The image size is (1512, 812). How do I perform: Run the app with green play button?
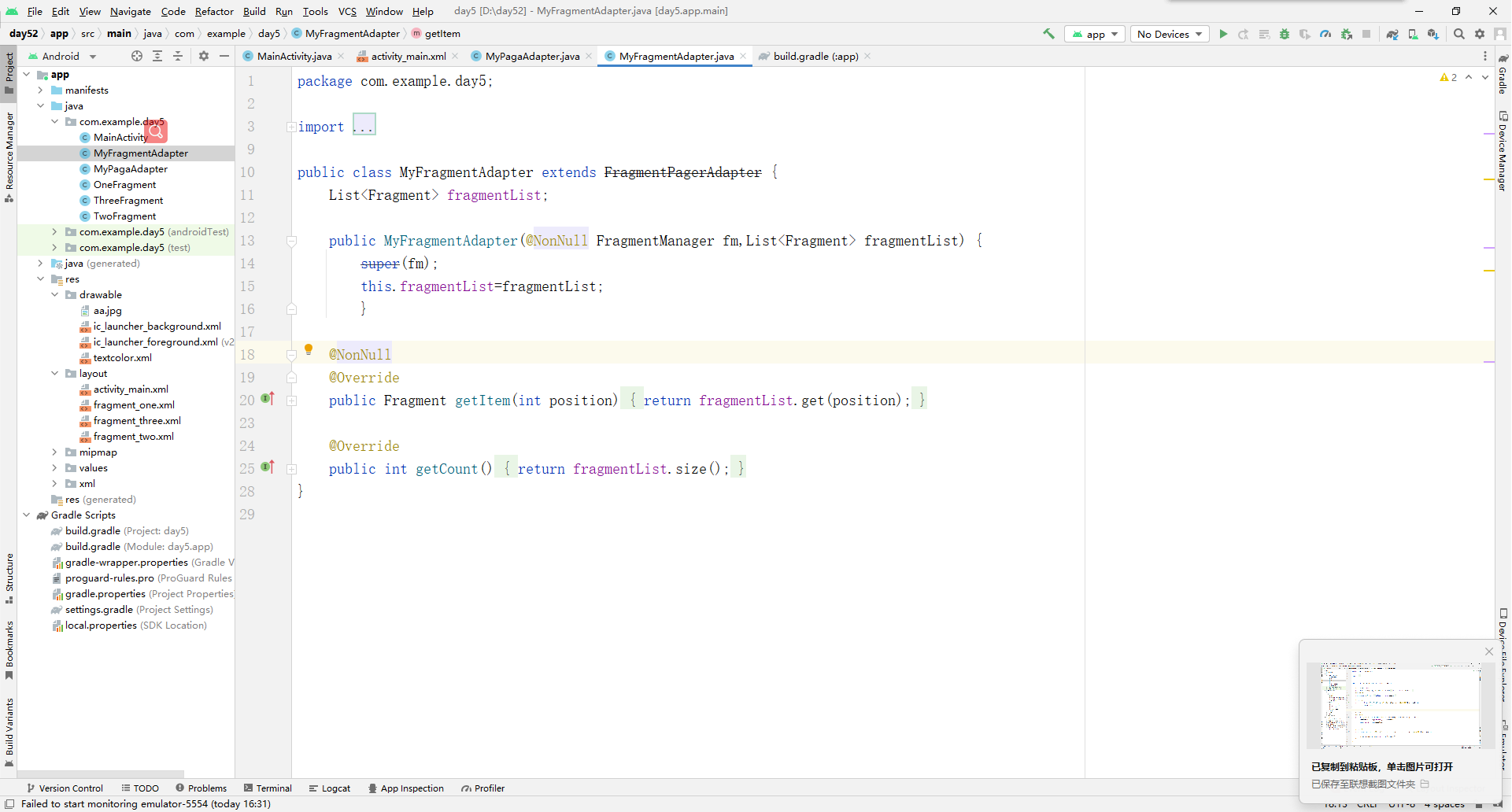pyautogui.click(x=1223, y=34)
